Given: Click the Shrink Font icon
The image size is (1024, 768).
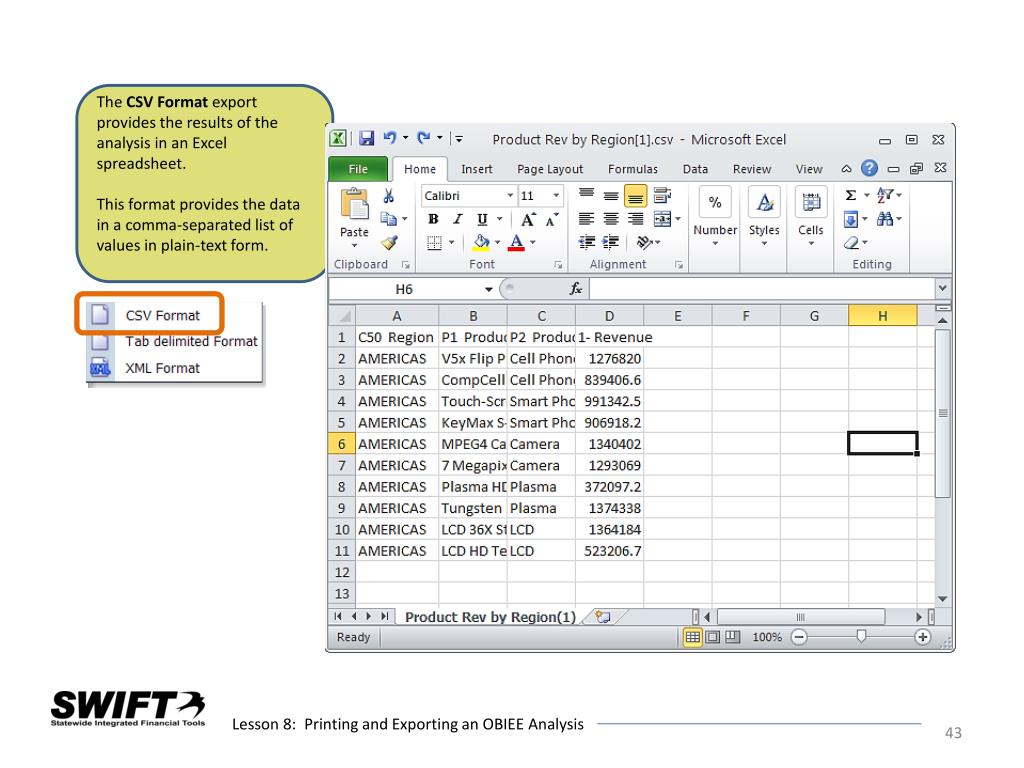Looking at the screenshot, I should click(552, 219).
